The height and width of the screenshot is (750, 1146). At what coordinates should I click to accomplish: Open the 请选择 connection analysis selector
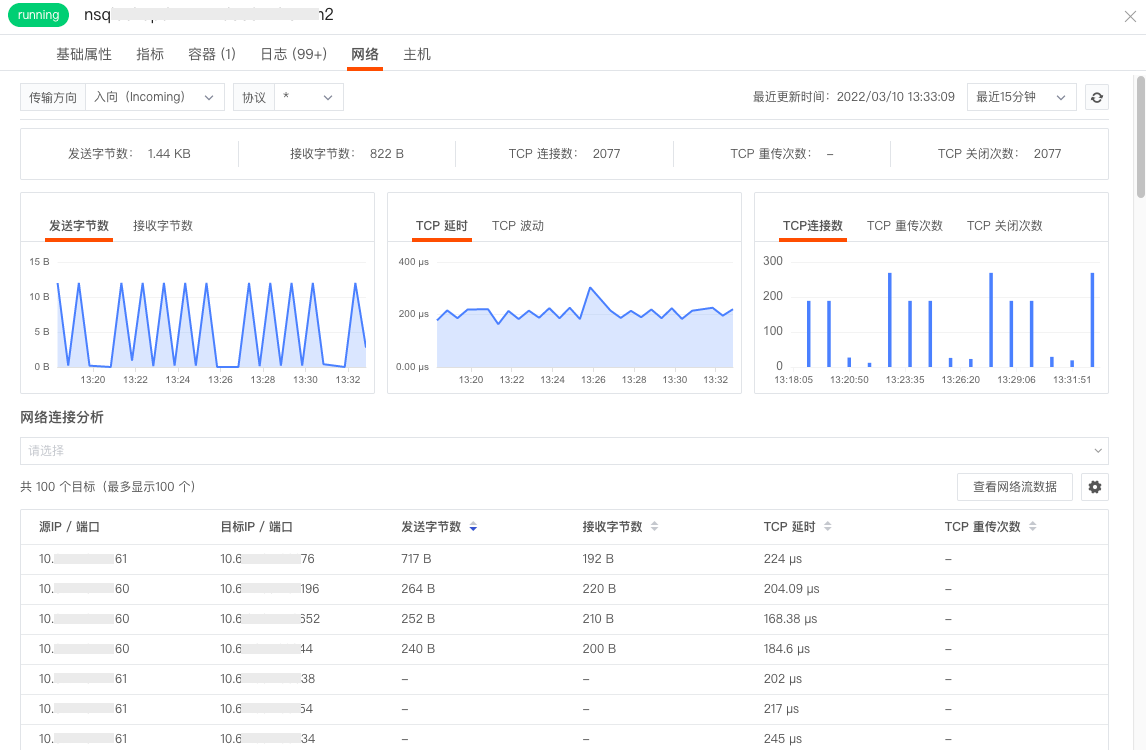coord(564,451)
